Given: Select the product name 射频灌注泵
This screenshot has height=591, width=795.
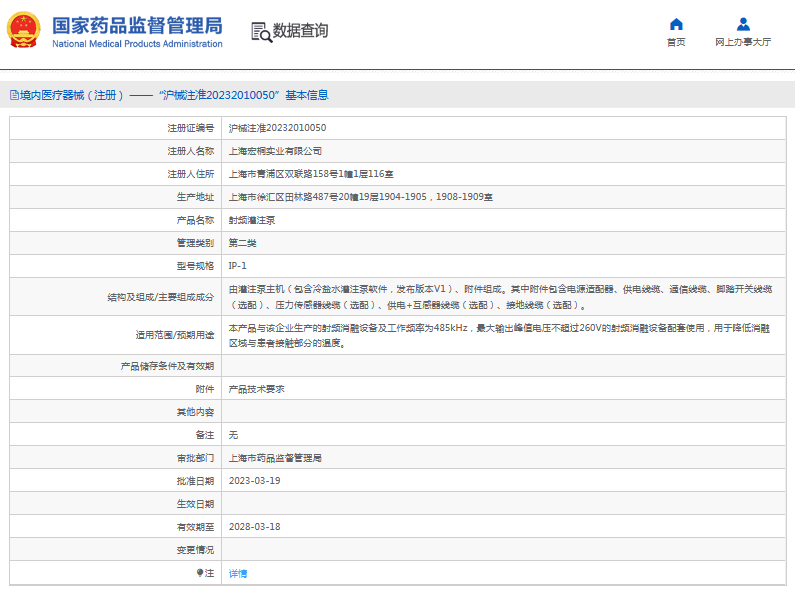Looking at the screenshot, I should pos(252,220).
